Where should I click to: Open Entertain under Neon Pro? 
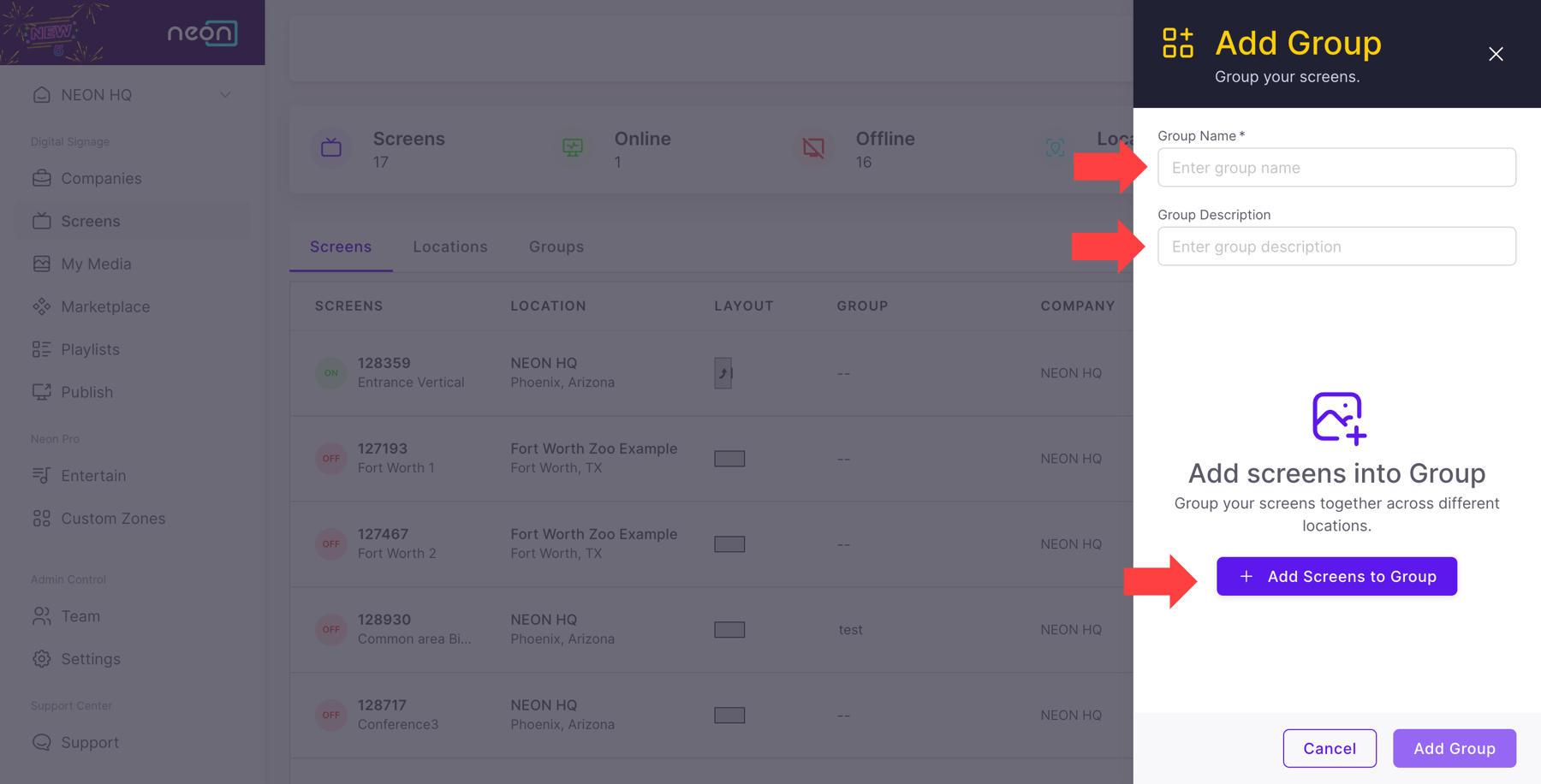(93, 476)
